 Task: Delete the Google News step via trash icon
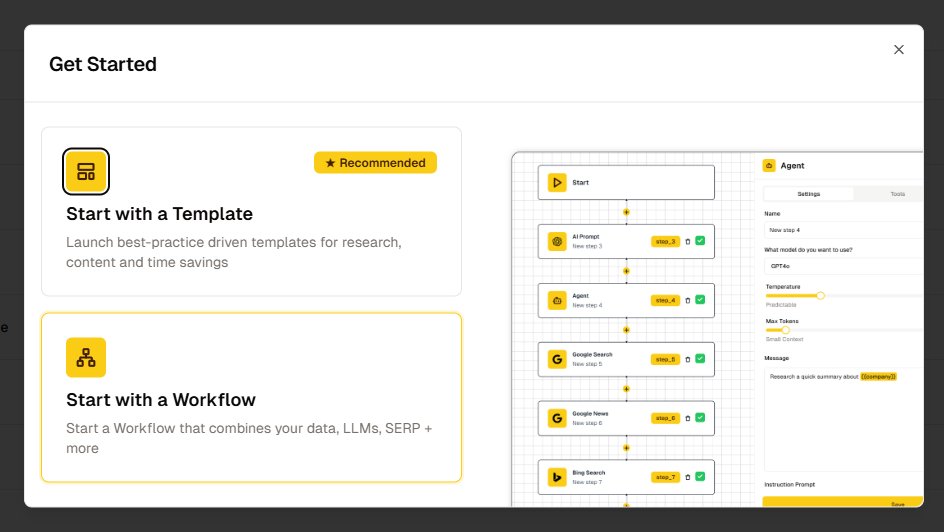pyautogui.click(x=688, y=418)
